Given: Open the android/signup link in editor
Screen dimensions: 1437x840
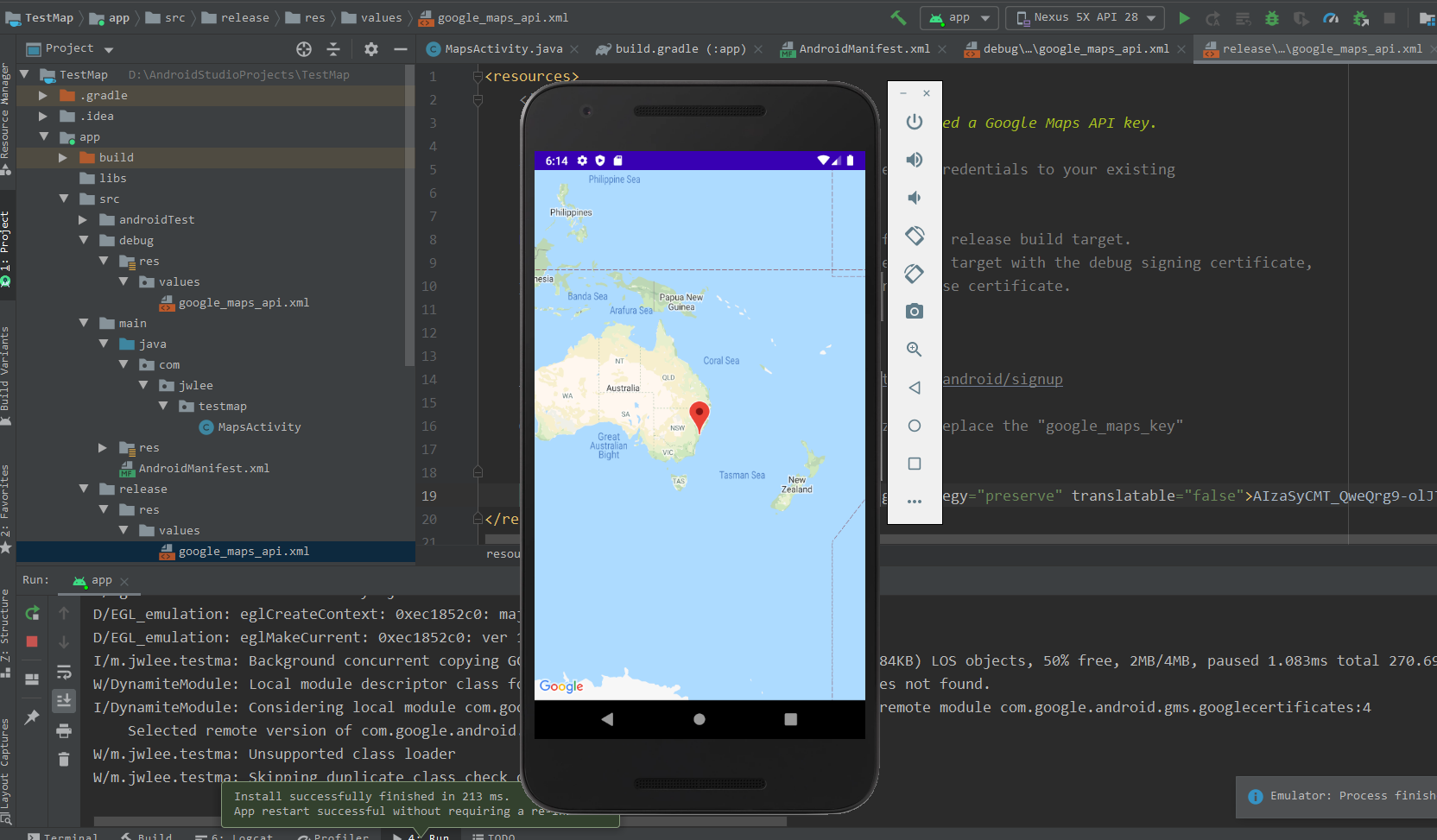Looking at the screenshot, I should pyautogui.click(x=1002, y=379).
